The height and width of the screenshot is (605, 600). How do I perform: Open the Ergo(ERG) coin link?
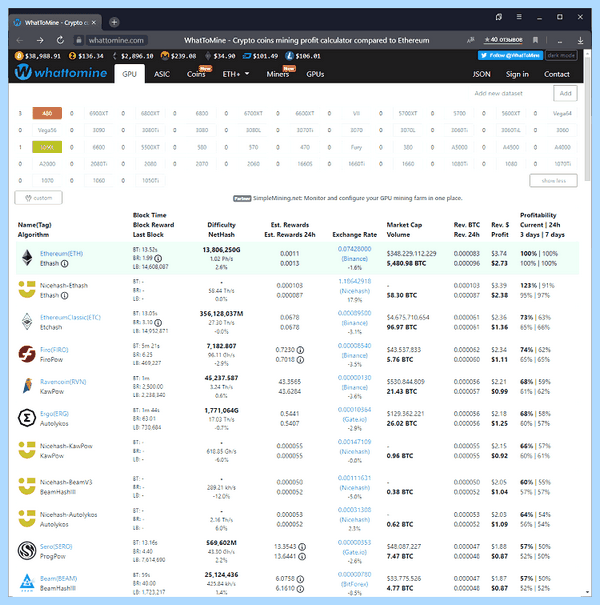(x=54, y=414)
